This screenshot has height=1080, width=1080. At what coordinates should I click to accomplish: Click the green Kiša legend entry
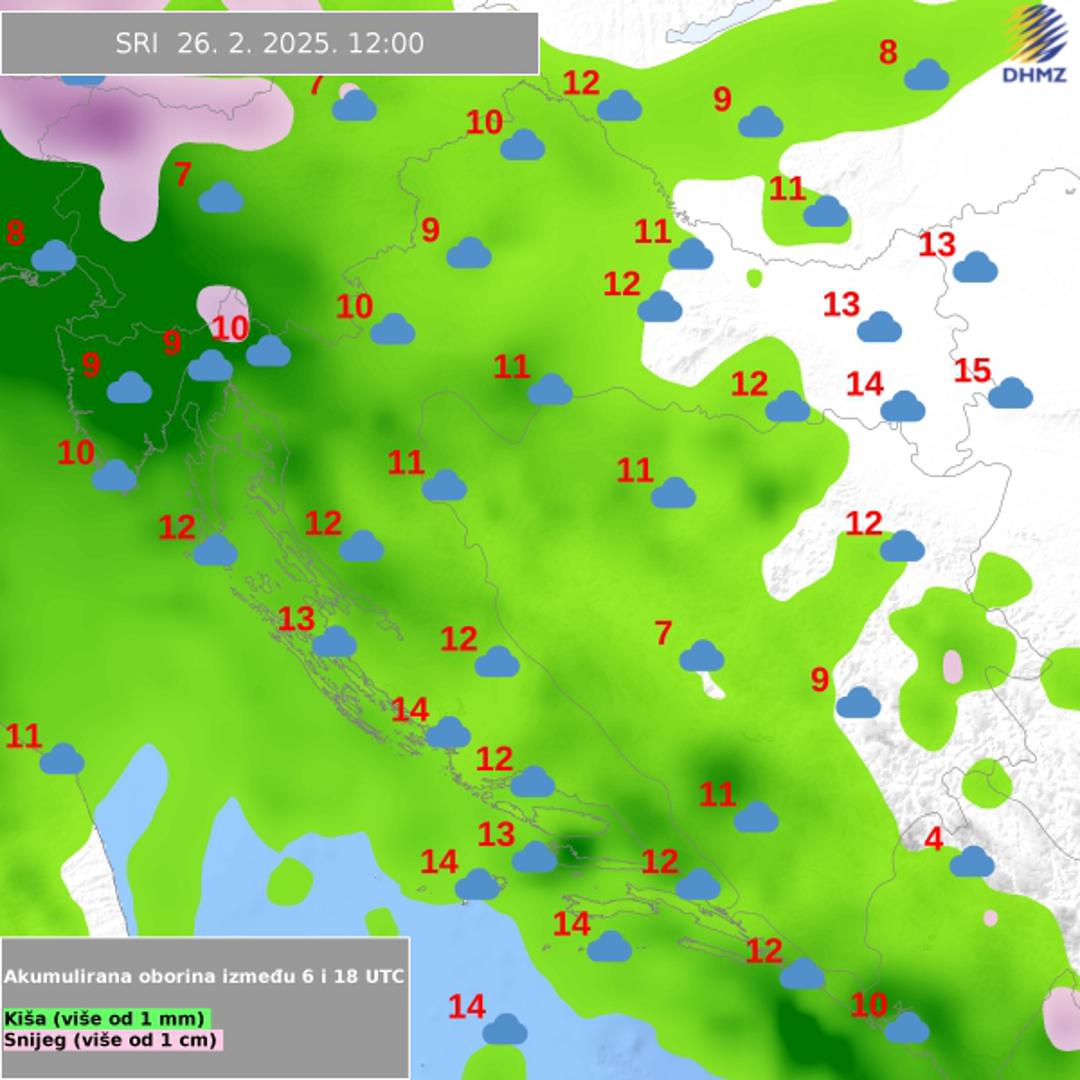pyautogui.click(x=105, y=1018)
